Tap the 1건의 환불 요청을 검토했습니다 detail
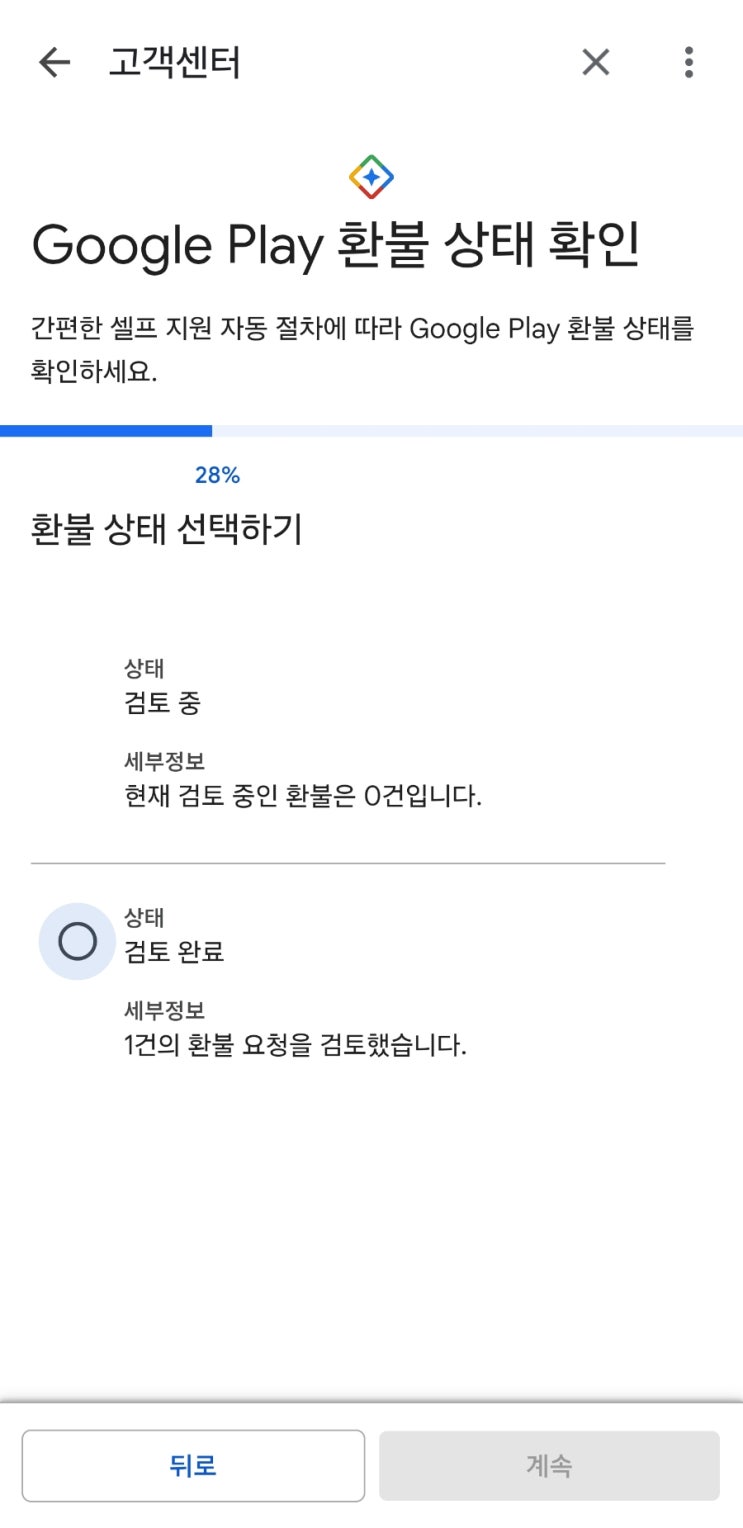 [x=295, y=1046]
